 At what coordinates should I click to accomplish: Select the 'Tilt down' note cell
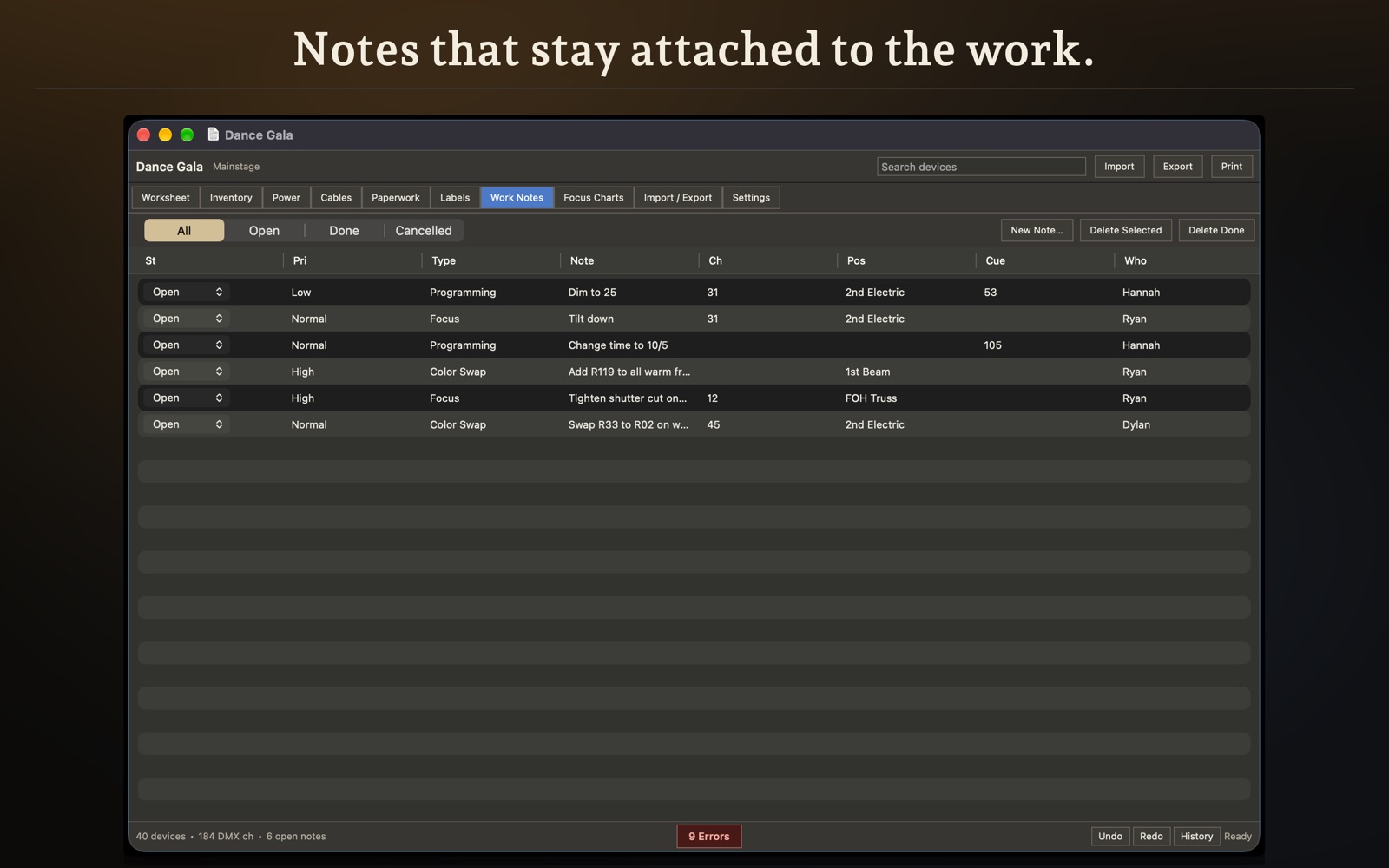(x=591, y=319)
